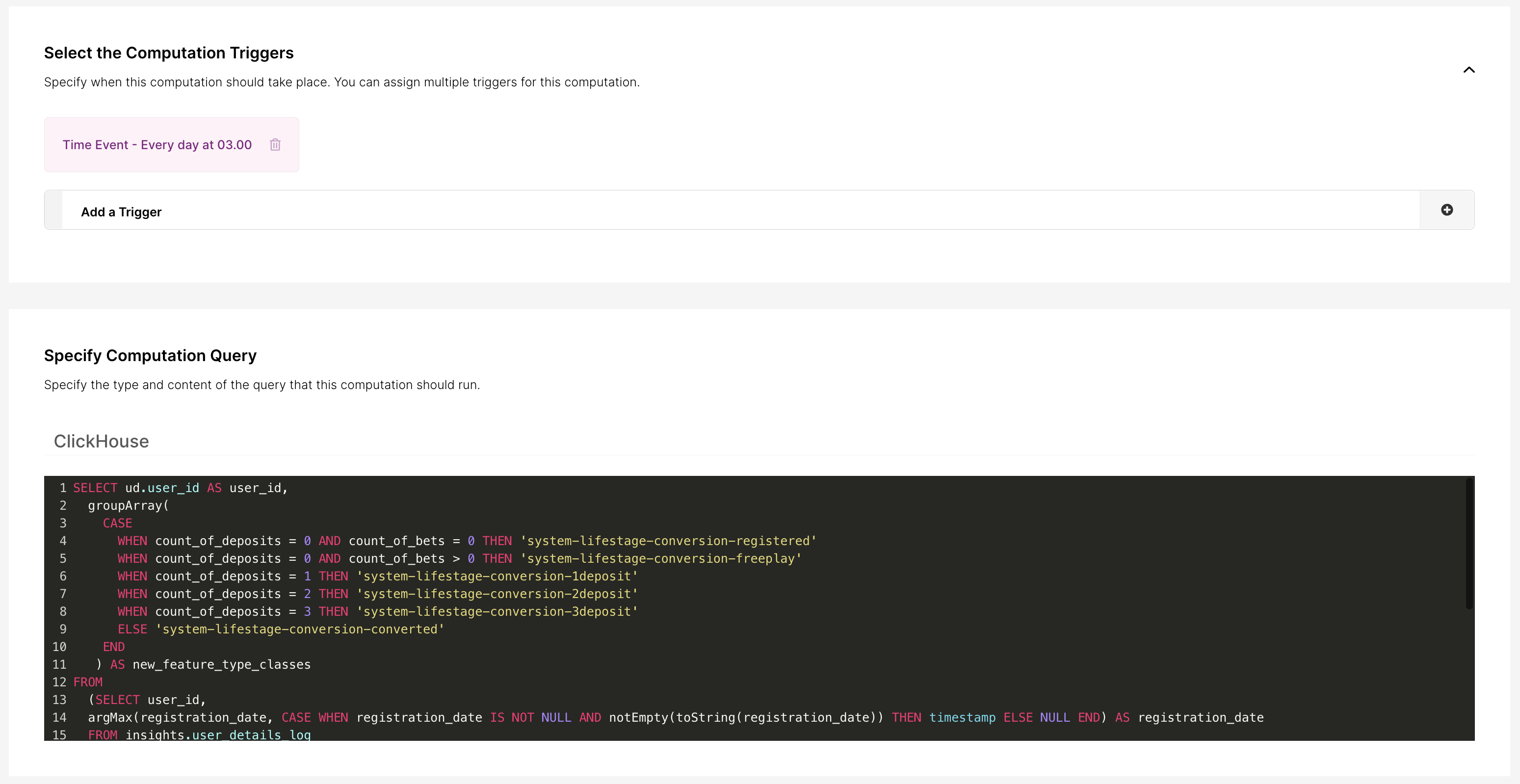Screen dimensions: 1520x784
Task: Click new_feature_type_classes alias in the query
Action: pyautogui.click(x=221, y=664)
